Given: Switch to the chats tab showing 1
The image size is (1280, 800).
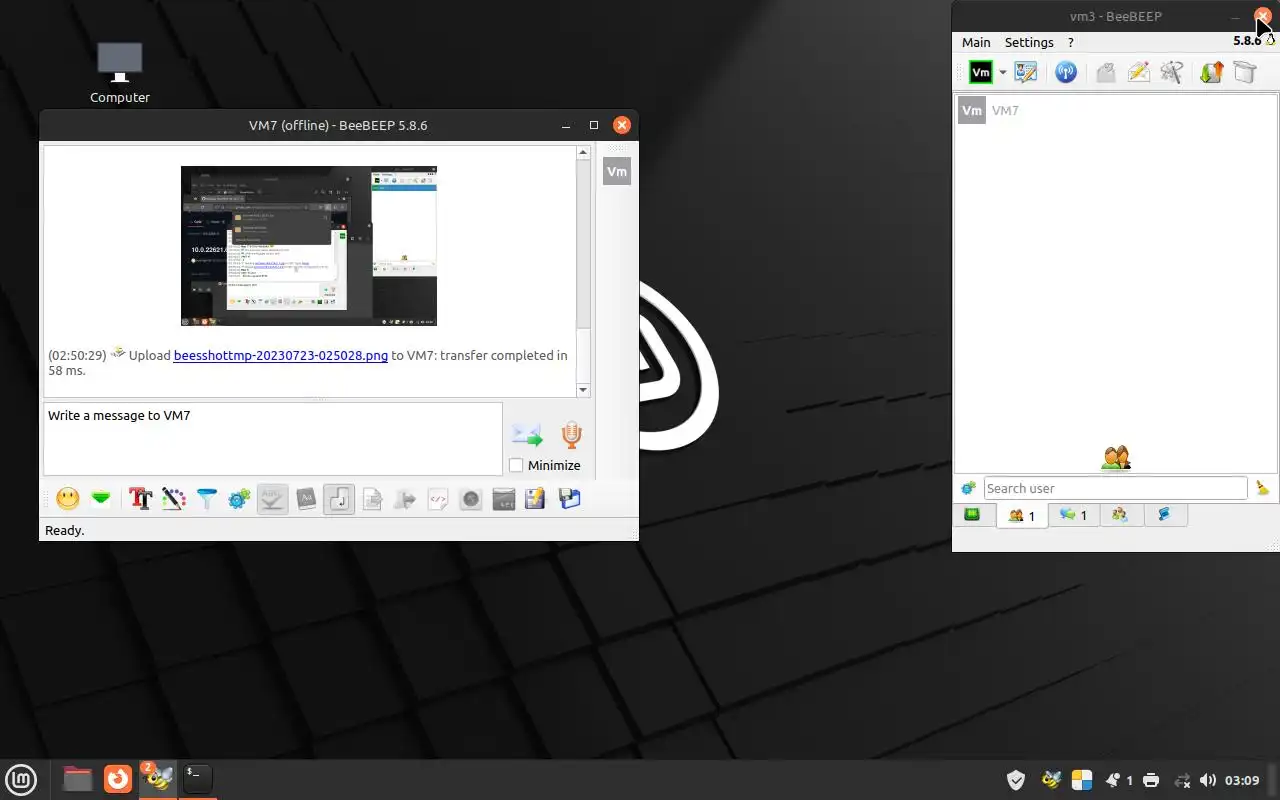Looking at the screenshot, I should [x=1074, y=514].
